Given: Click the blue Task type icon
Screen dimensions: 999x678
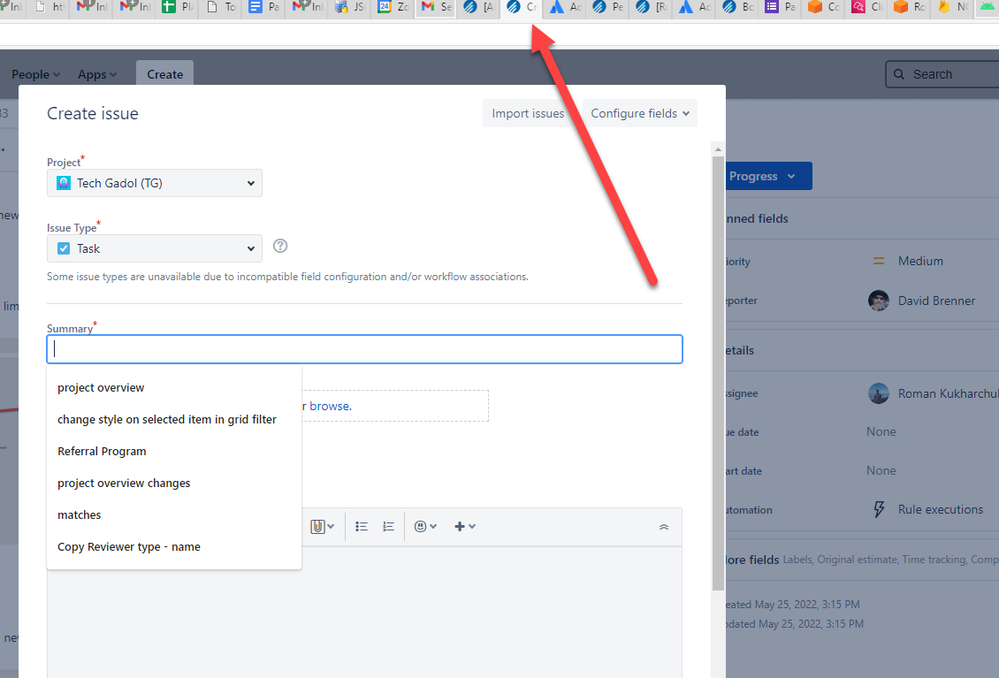Looking at the screenshot, I should click(x=64, y=249).
